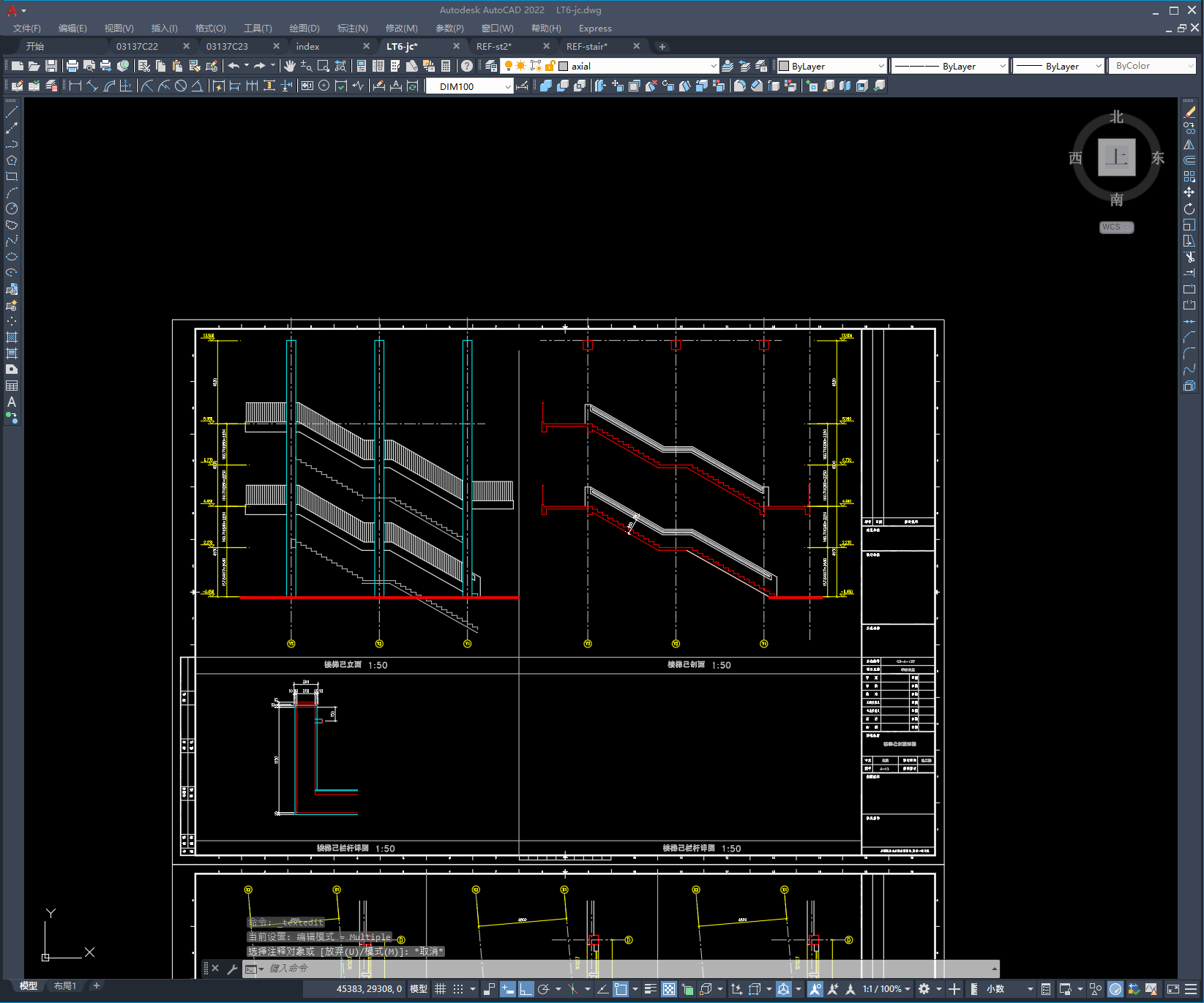Select the Aligned dimension tool
The width and height of the screenshot is (1204, 1003).
pos(92,86)
